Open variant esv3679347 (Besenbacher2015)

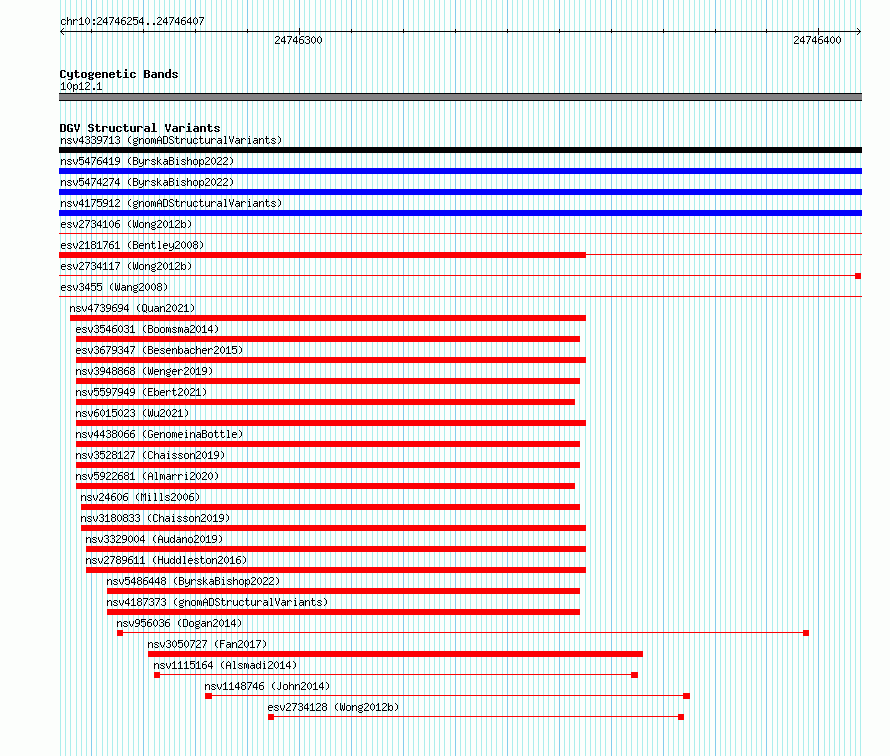click(159, 350)
